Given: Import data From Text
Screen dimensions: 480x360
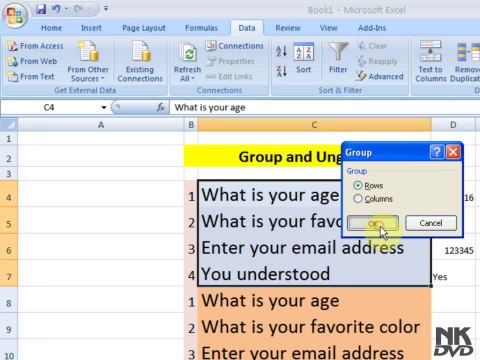Looking at the screenshot, I should [x=31, y=77].
